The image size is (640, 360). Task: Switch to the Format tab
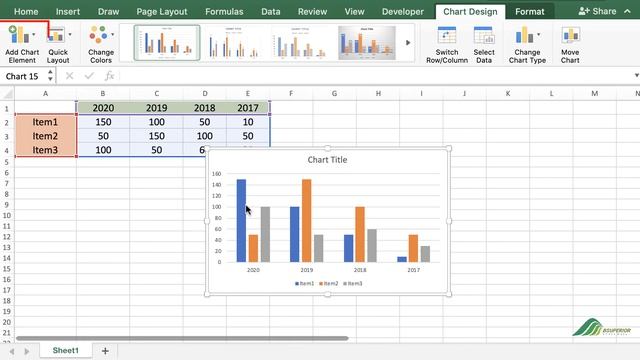(x=529, y=11)
